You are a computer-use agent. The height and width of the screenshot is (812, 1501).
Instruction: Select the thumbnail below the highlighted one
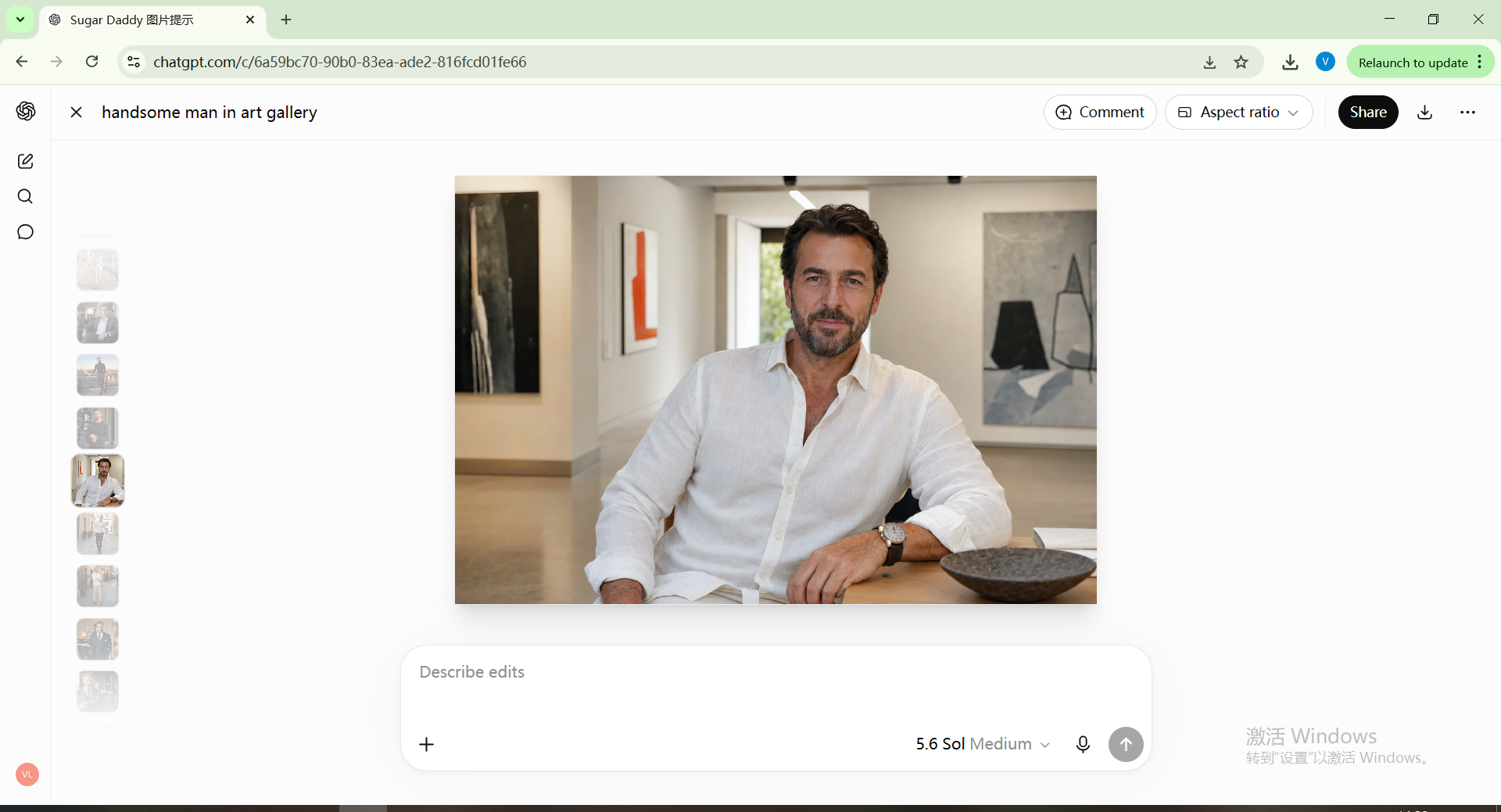pyautogui.click(x=98, y=534)
